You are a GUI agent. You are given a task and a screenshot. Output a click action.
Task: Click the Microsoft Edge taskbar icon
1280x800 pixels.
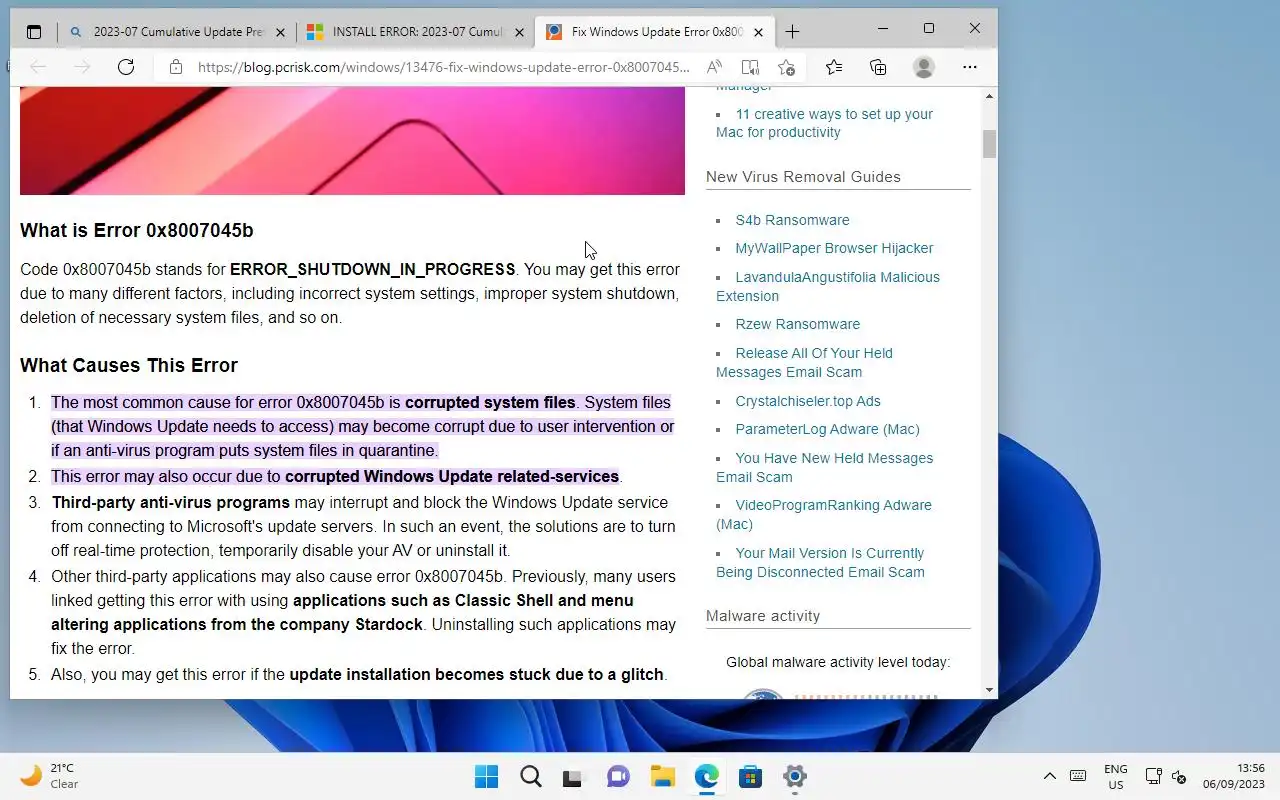click(707, 776)
